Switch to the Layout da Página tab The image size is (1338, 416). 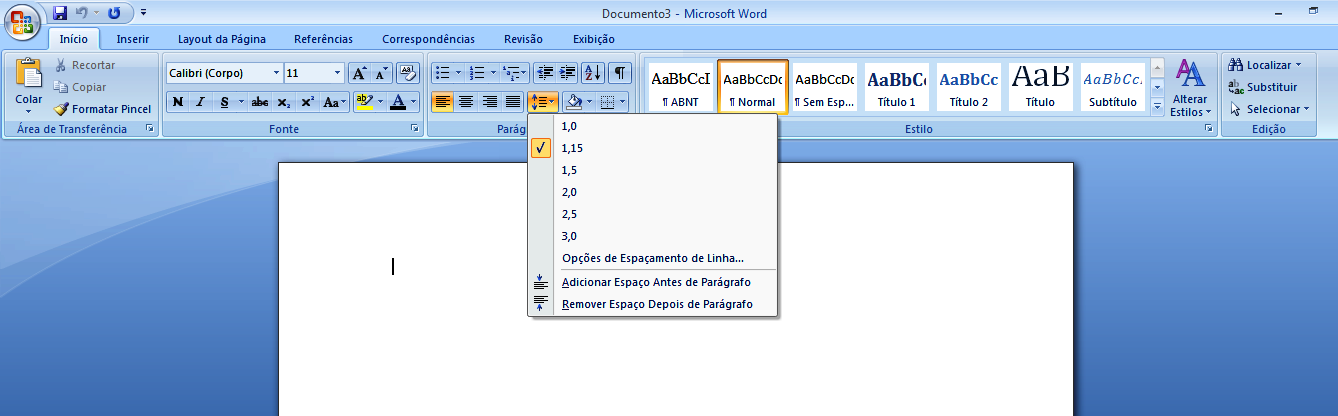click(221, 39)
